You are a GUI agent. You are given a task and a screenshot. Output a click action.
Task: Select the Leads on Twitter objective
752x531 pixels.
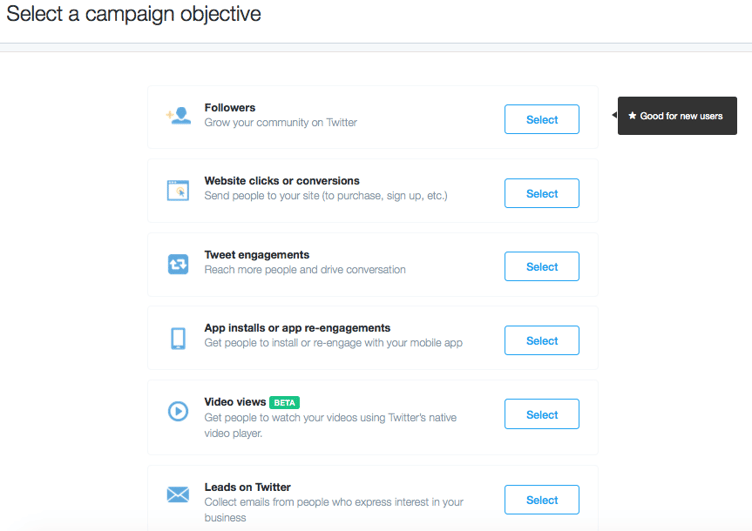(541, 500)
